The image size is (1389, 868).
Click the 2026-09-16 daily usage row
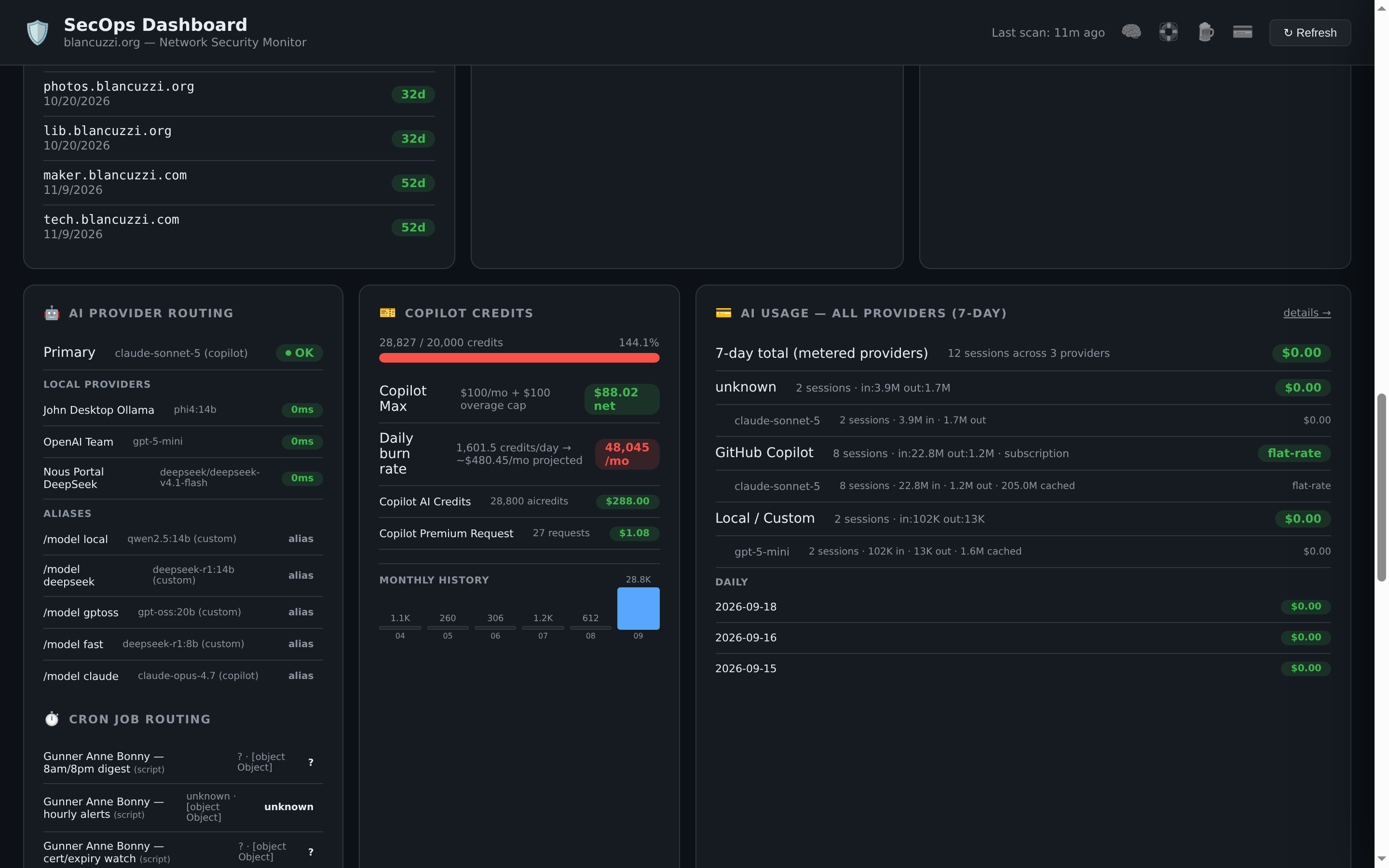[x=1022, y=638]
